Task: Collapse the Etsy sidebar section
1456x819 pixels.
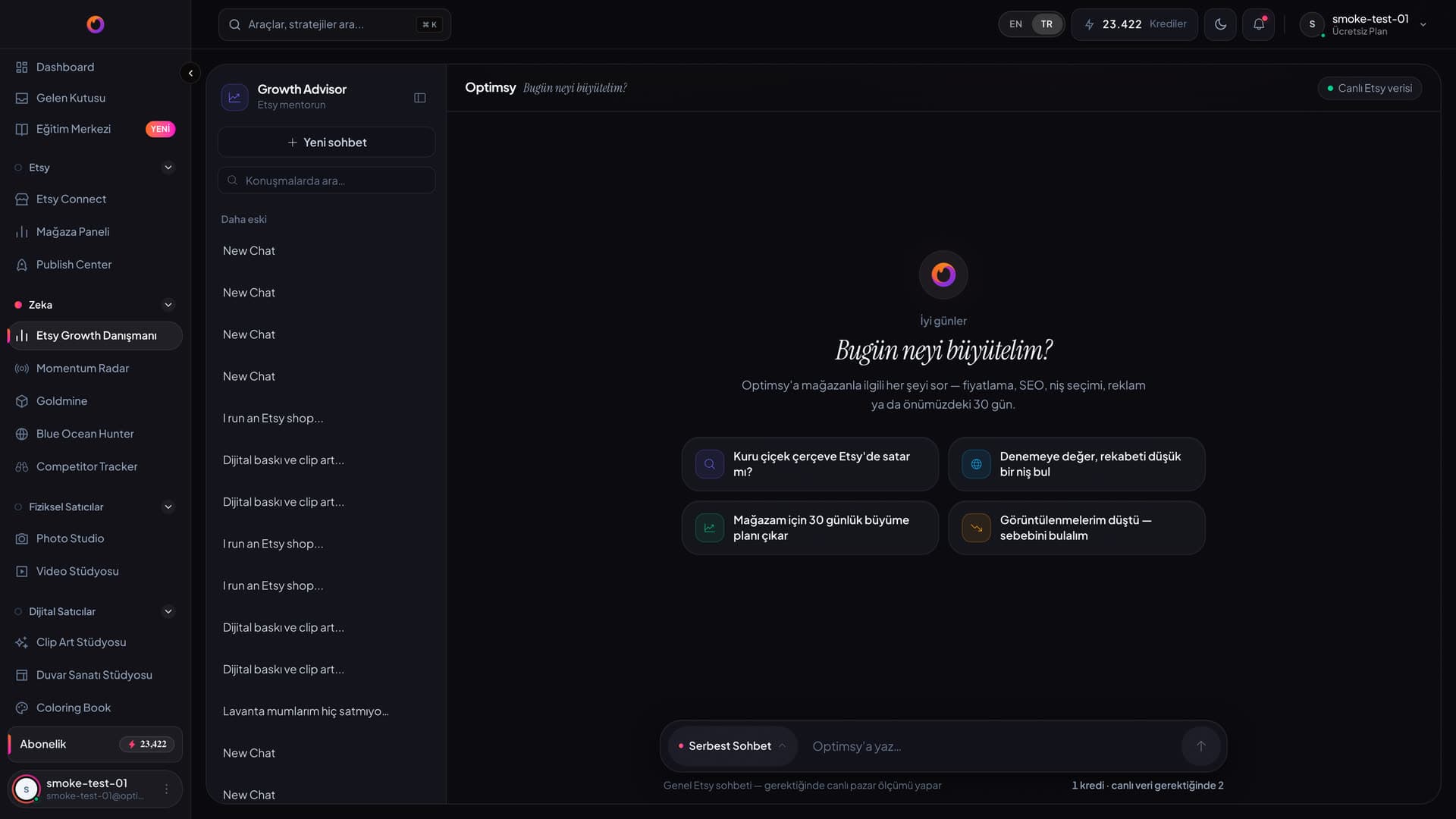Action: (168, 168)
